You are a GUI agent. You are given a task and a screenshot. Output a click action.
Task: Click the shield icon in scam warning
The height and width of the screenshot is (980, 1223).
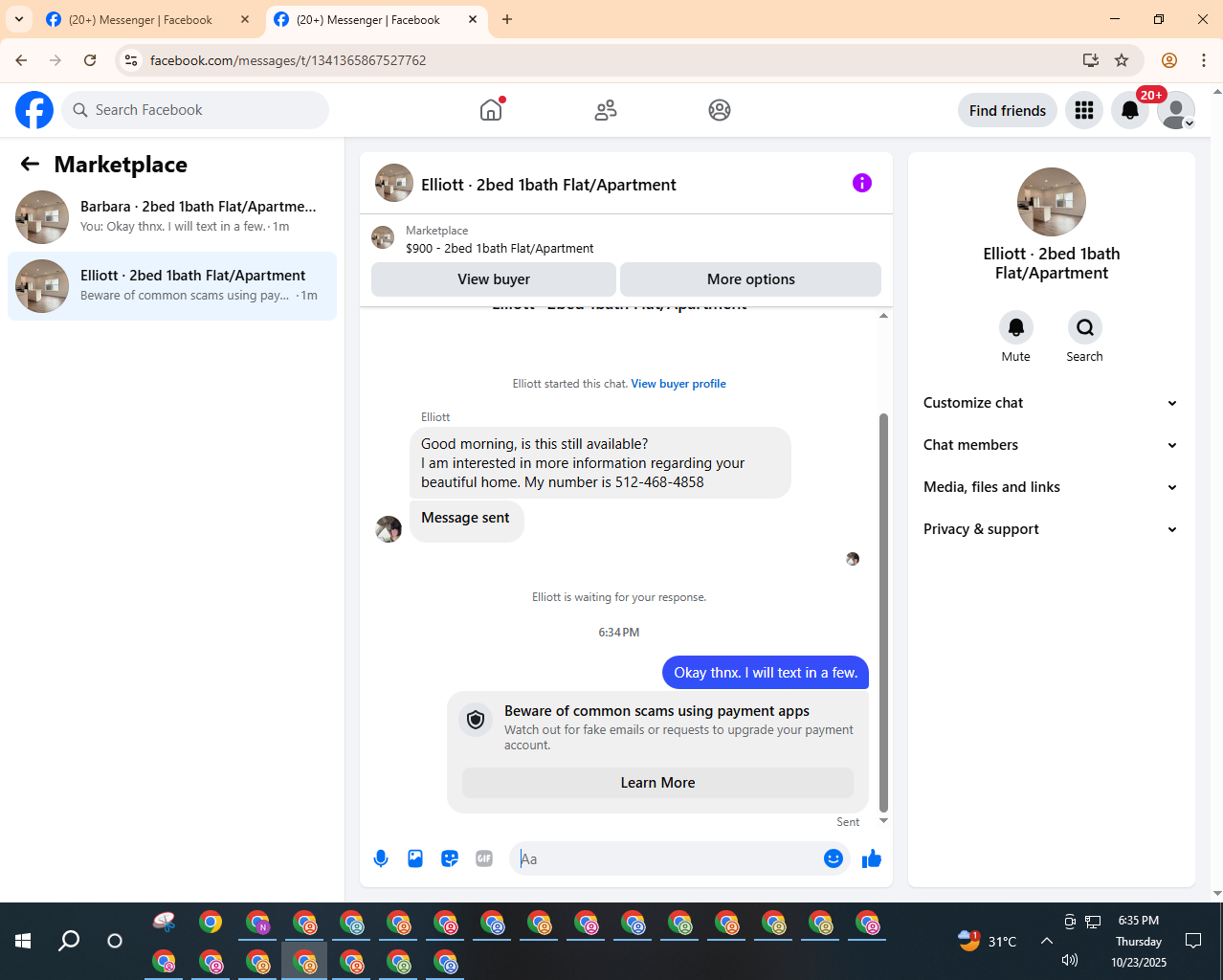click(x=476, y=720)
